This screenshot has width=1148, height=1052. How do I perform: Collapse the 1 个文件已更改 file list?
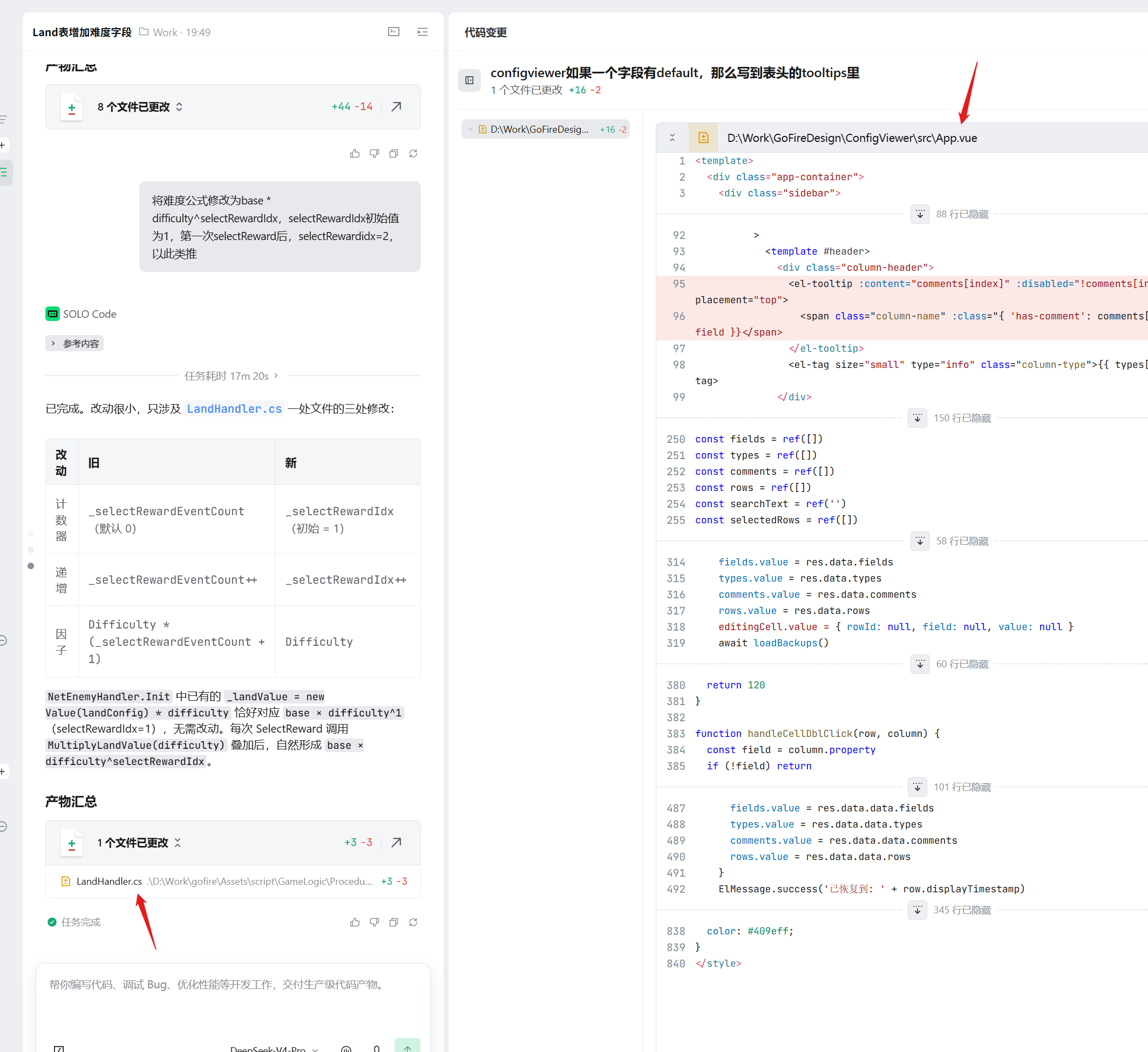point(178,842)
